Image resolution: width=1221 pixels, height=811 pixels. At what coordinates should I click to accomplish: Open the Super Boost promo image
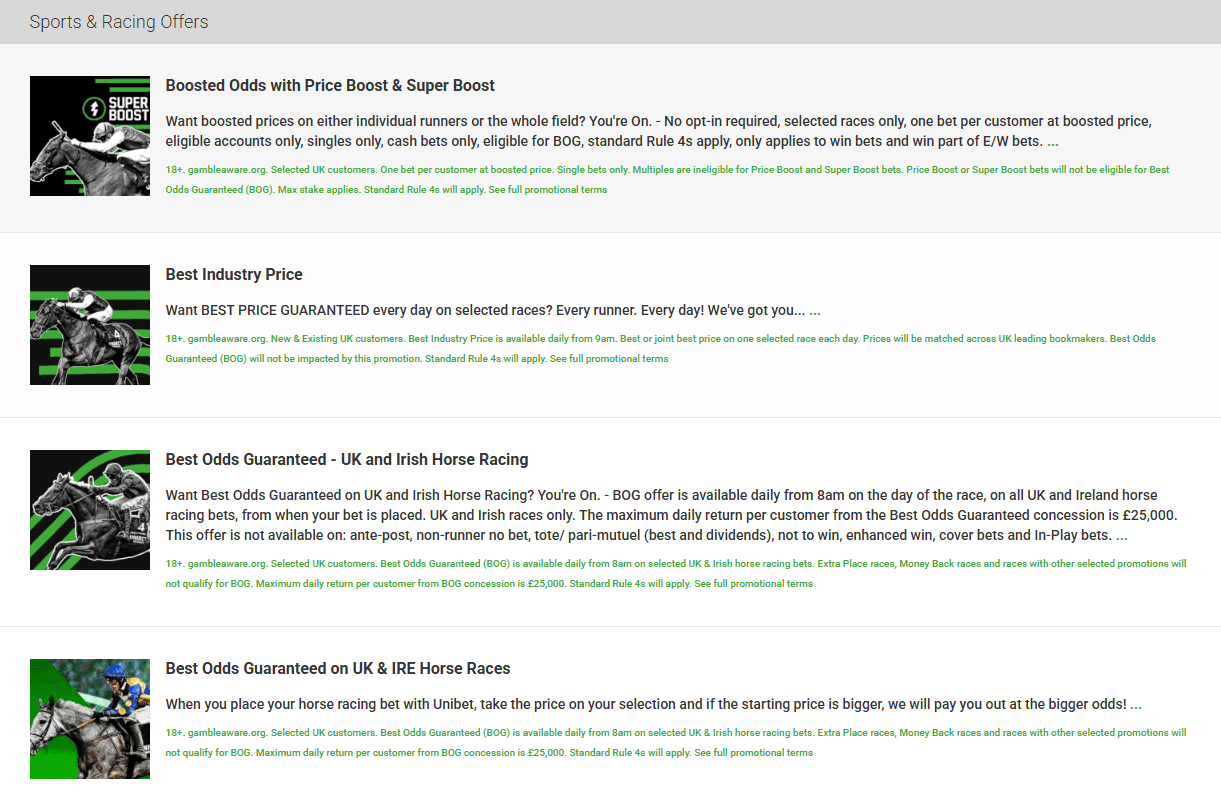[x=89, y=135]
